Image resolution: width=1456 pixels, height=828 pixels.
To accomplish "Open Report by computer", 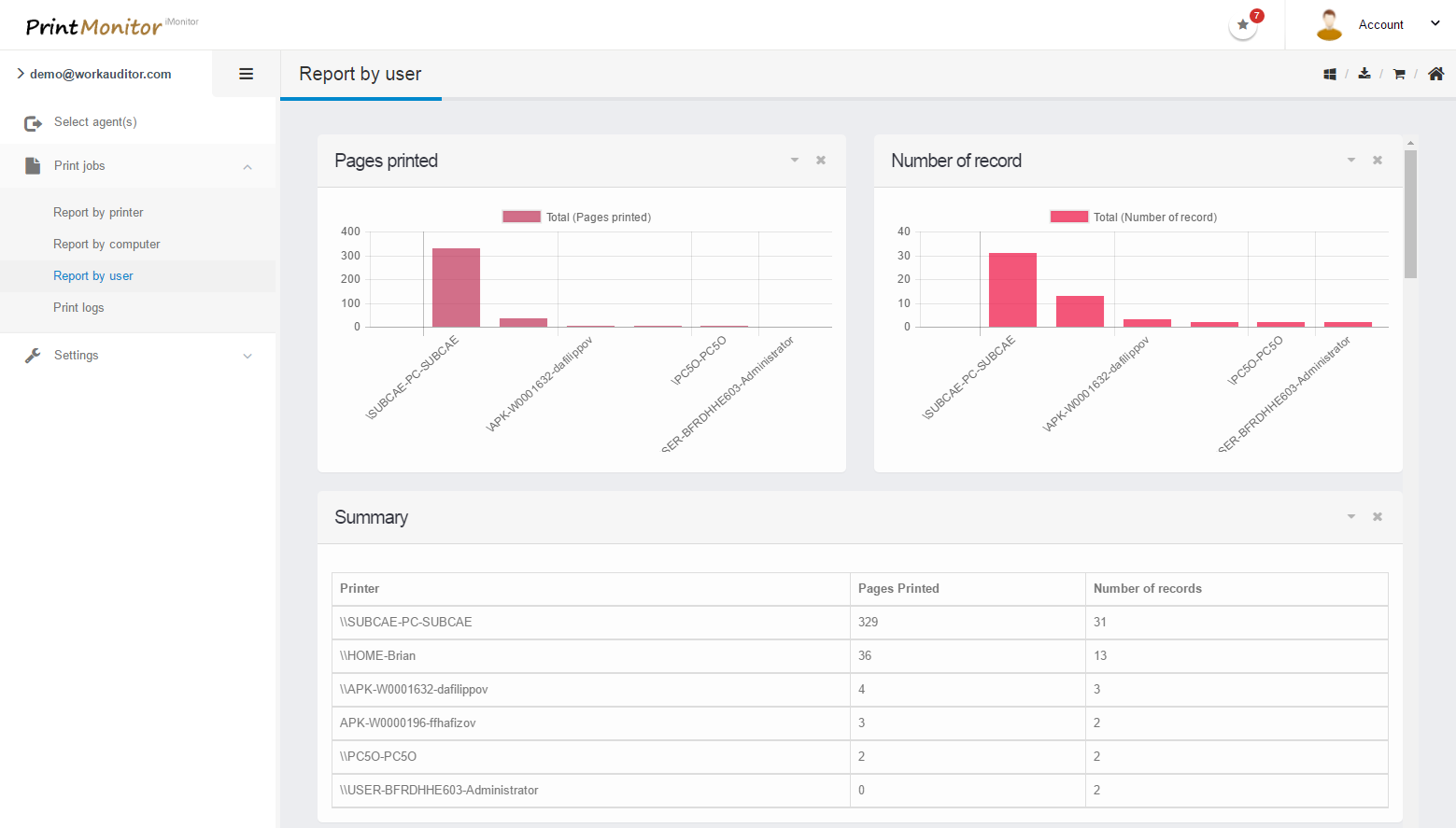I will click(x=106, y=245).
